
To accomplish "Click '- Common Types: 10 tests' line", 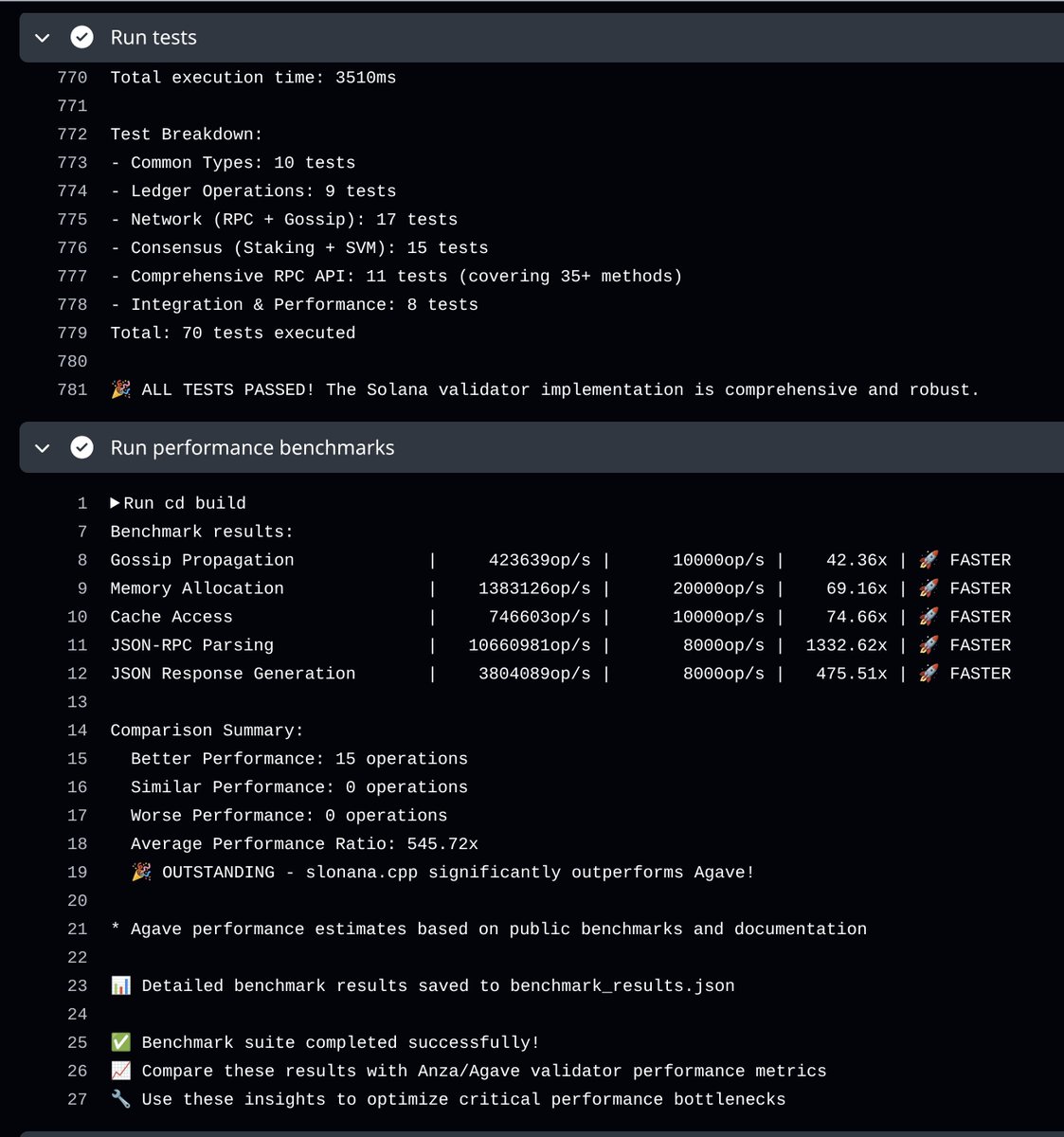I will [233, 163].
